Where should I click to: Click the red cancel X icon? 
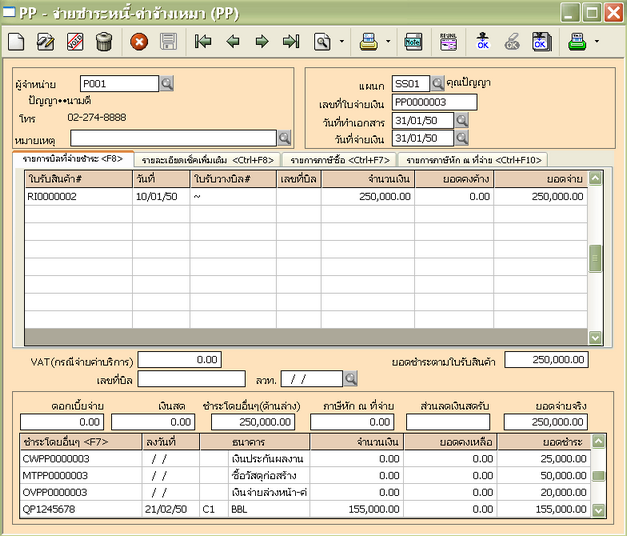click(x=139, y=42)
